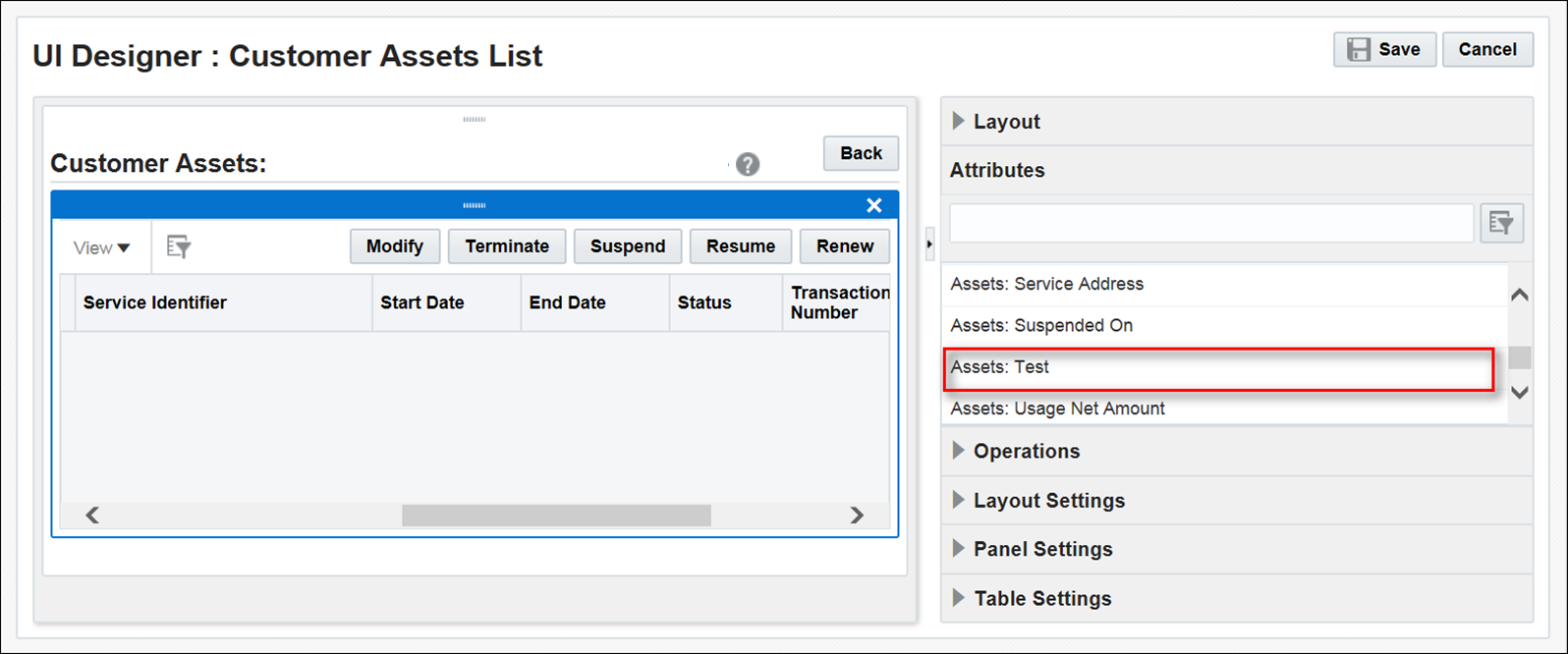Click the Attributes search filter icon
The image size is (1568, 654).
(1501, 223)
